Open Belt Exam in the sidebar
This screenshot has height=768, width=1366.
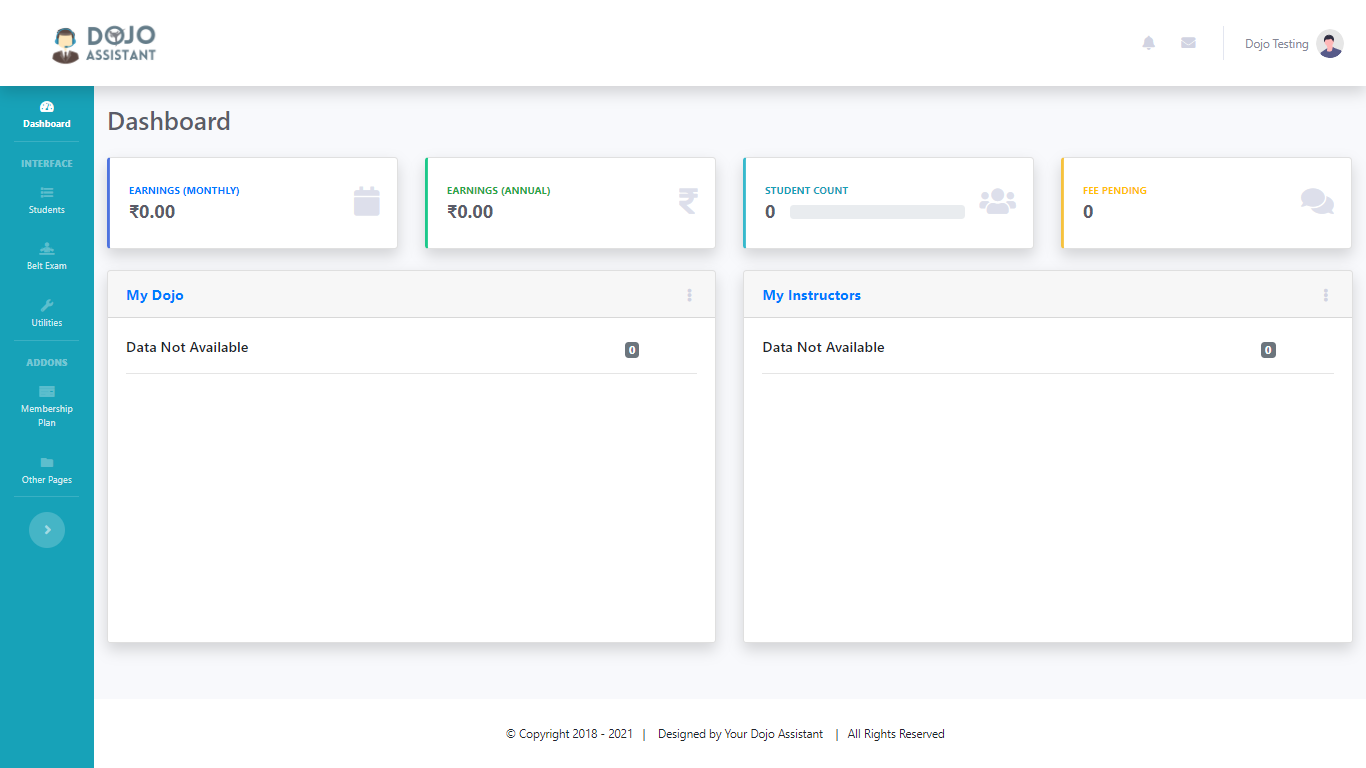47,256
